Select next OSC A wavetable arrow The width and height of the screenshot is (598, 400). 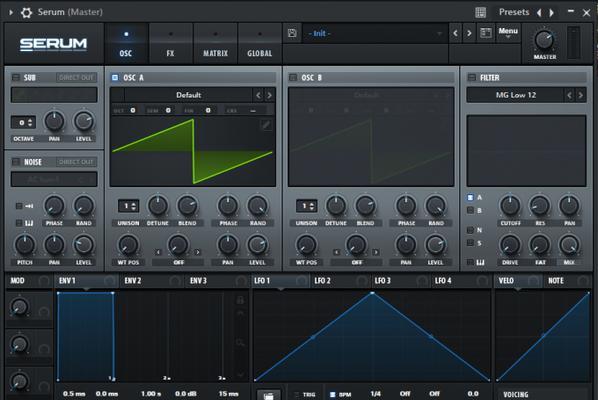tap(269, 95)
